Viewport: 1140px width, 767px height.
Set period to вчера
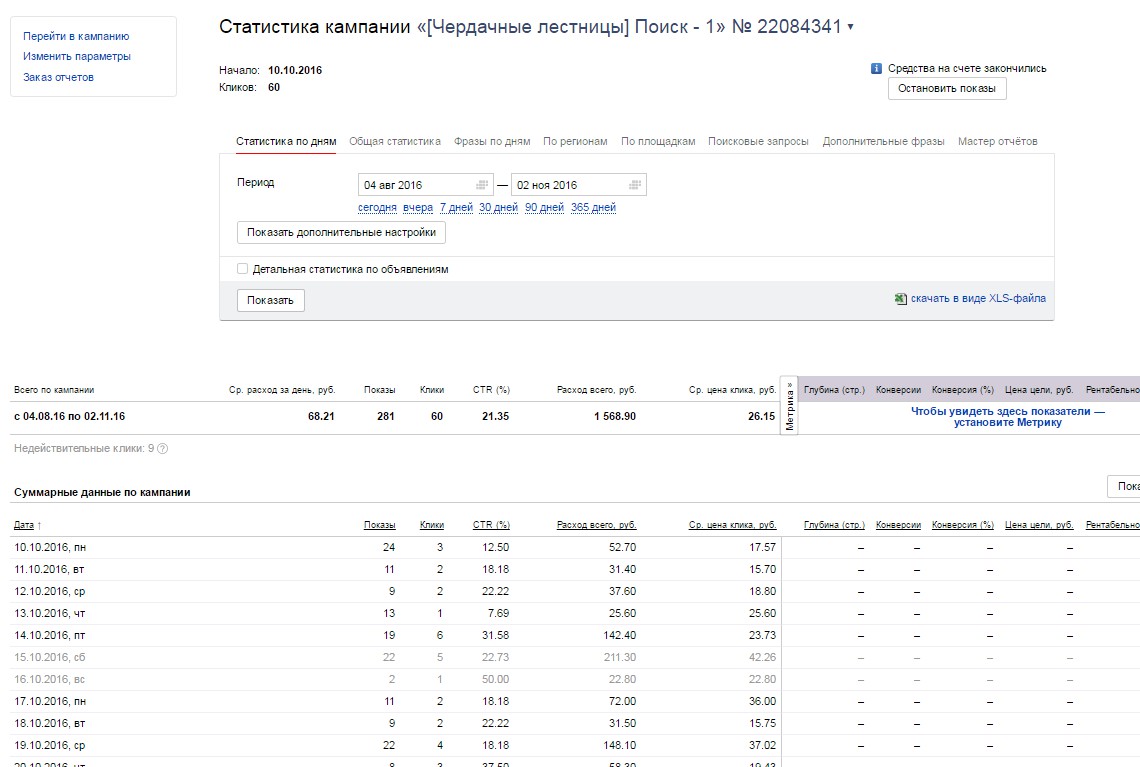pos(418,207)
